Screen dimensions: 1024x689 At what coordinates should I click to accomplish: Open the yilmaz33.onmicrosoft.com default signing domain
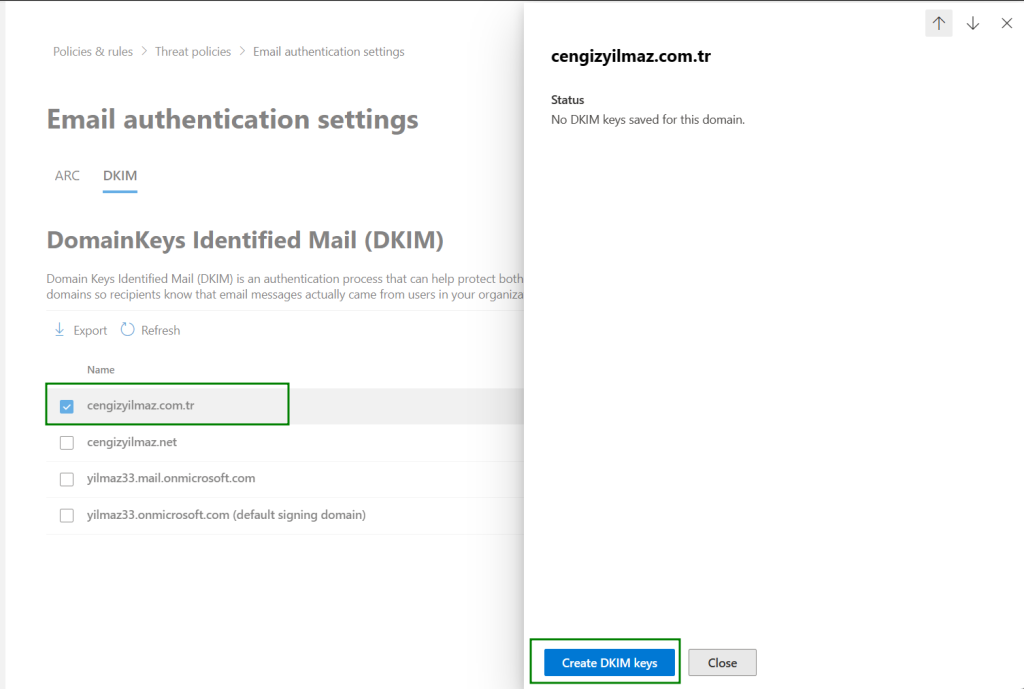[x=226, y=515]
